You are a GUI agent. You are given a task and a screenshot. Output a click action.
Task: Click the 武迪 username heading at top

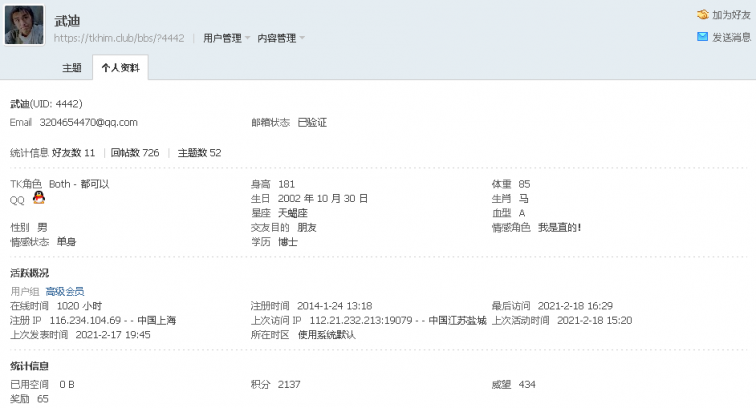click(68, 19)
